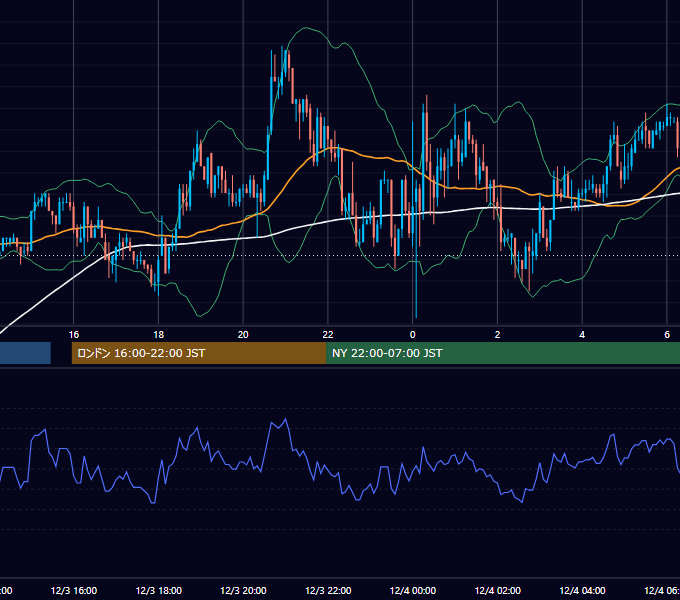The height and width of the screenshot is (600, 680).
Task: Select the 4 hour label on upper chart axis
Action: tap(582, 335)
